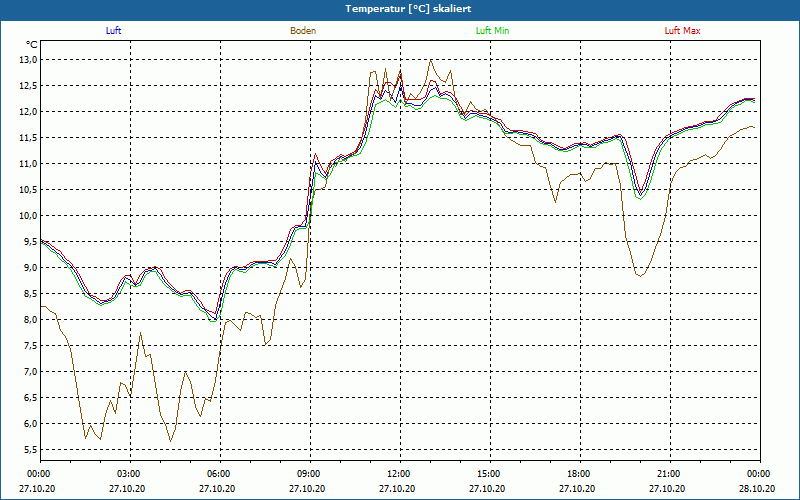Select the blue Luft legend label
Viewport: 800px width, 500px height.
(113, 31)
